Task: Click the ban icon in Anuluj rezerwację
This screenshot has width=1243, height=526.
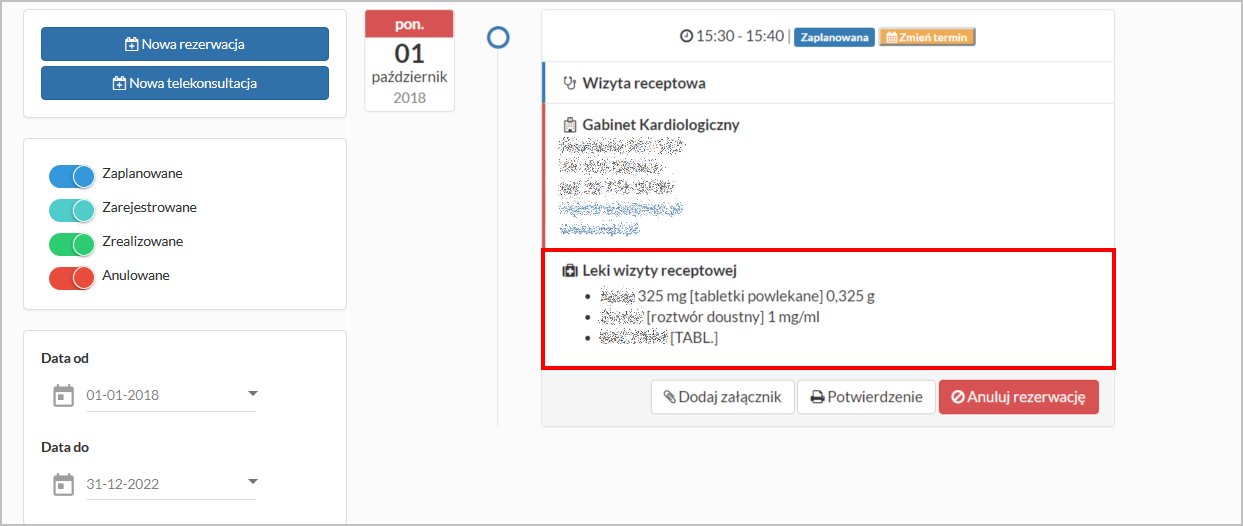Action: [958, 397]
